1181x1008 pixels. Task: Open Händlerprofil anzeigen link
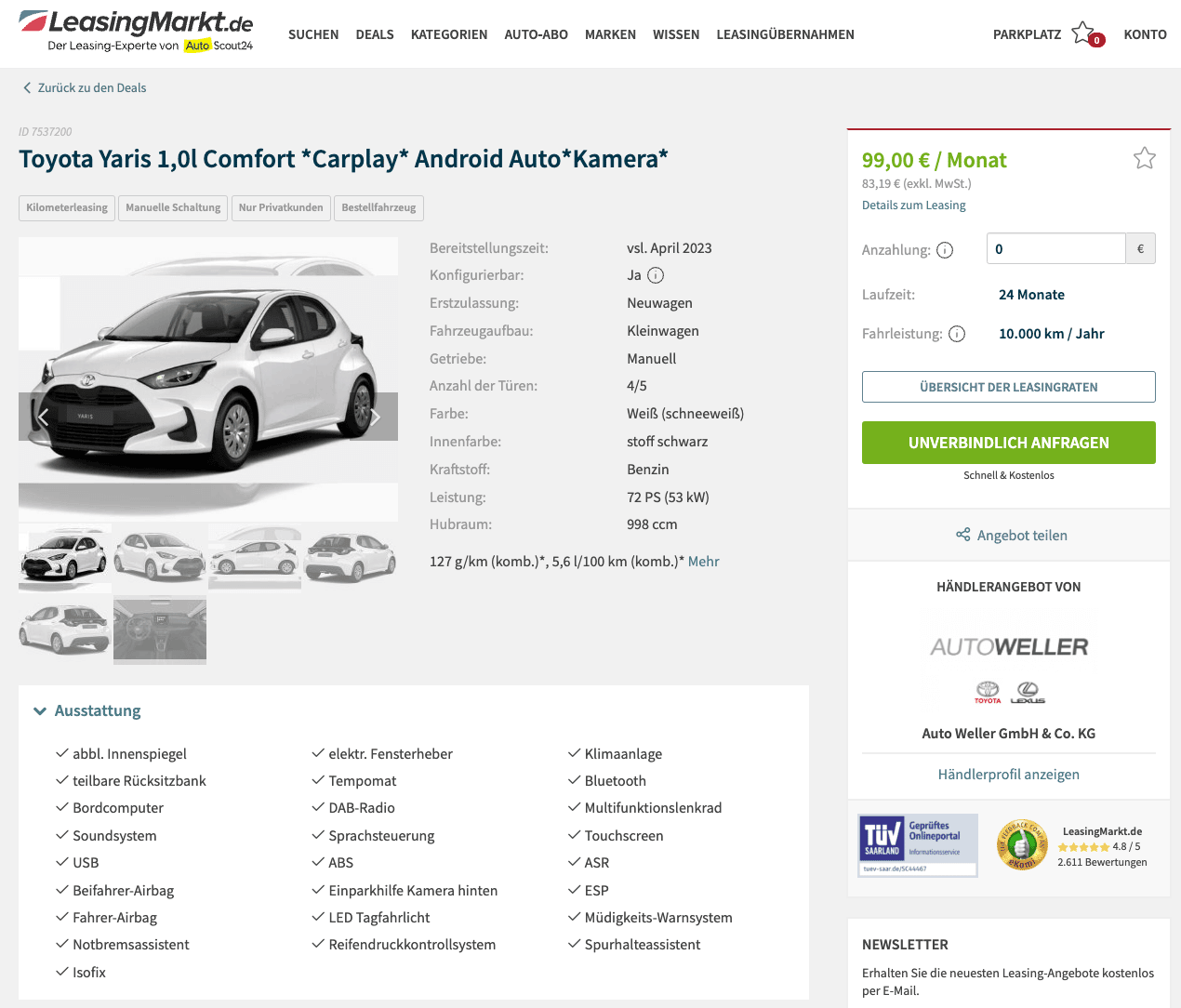click(x=1008, y=775)
